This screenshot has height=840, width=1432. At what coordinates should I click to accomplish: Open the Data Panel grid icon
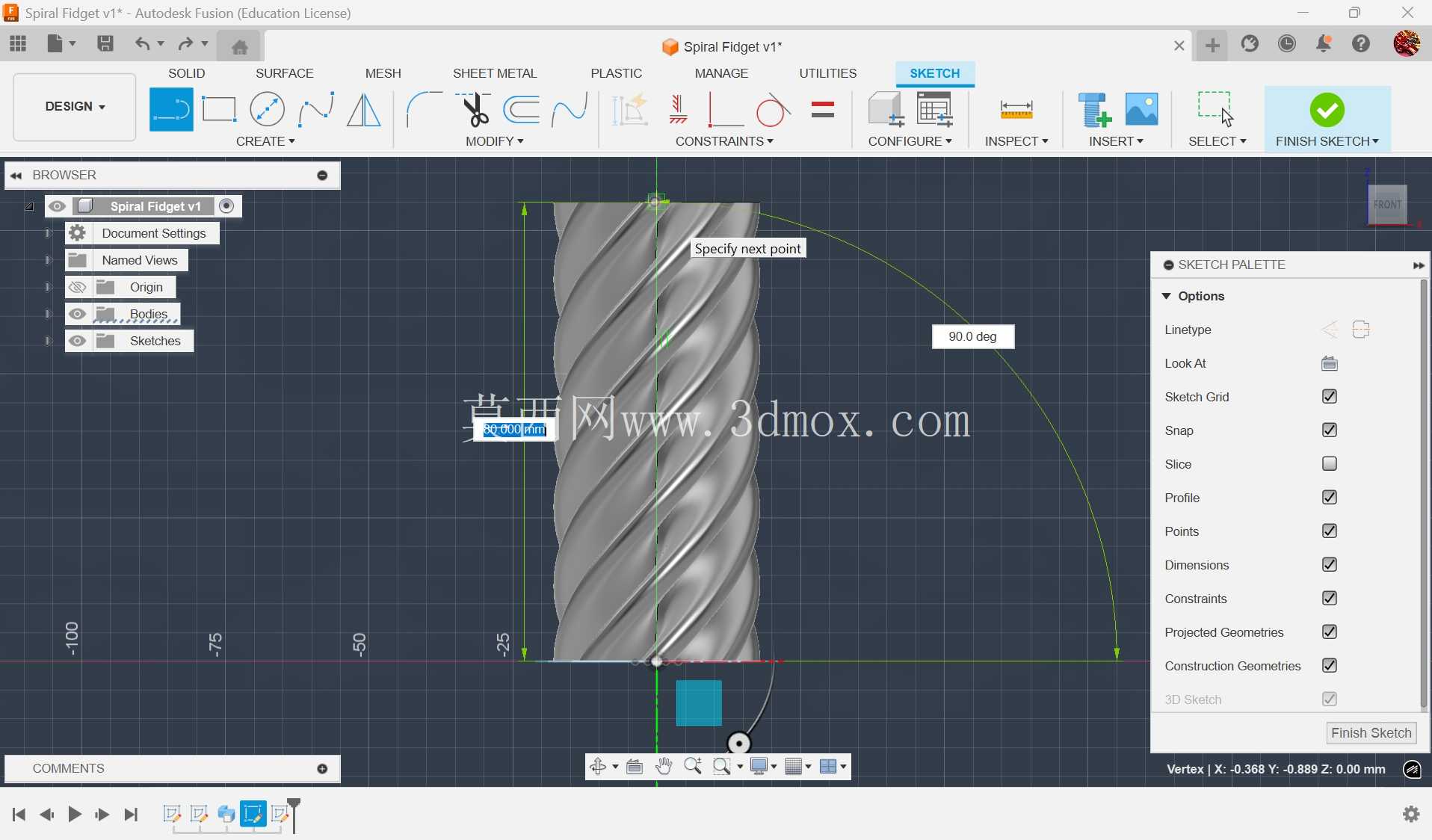[18, 43]
